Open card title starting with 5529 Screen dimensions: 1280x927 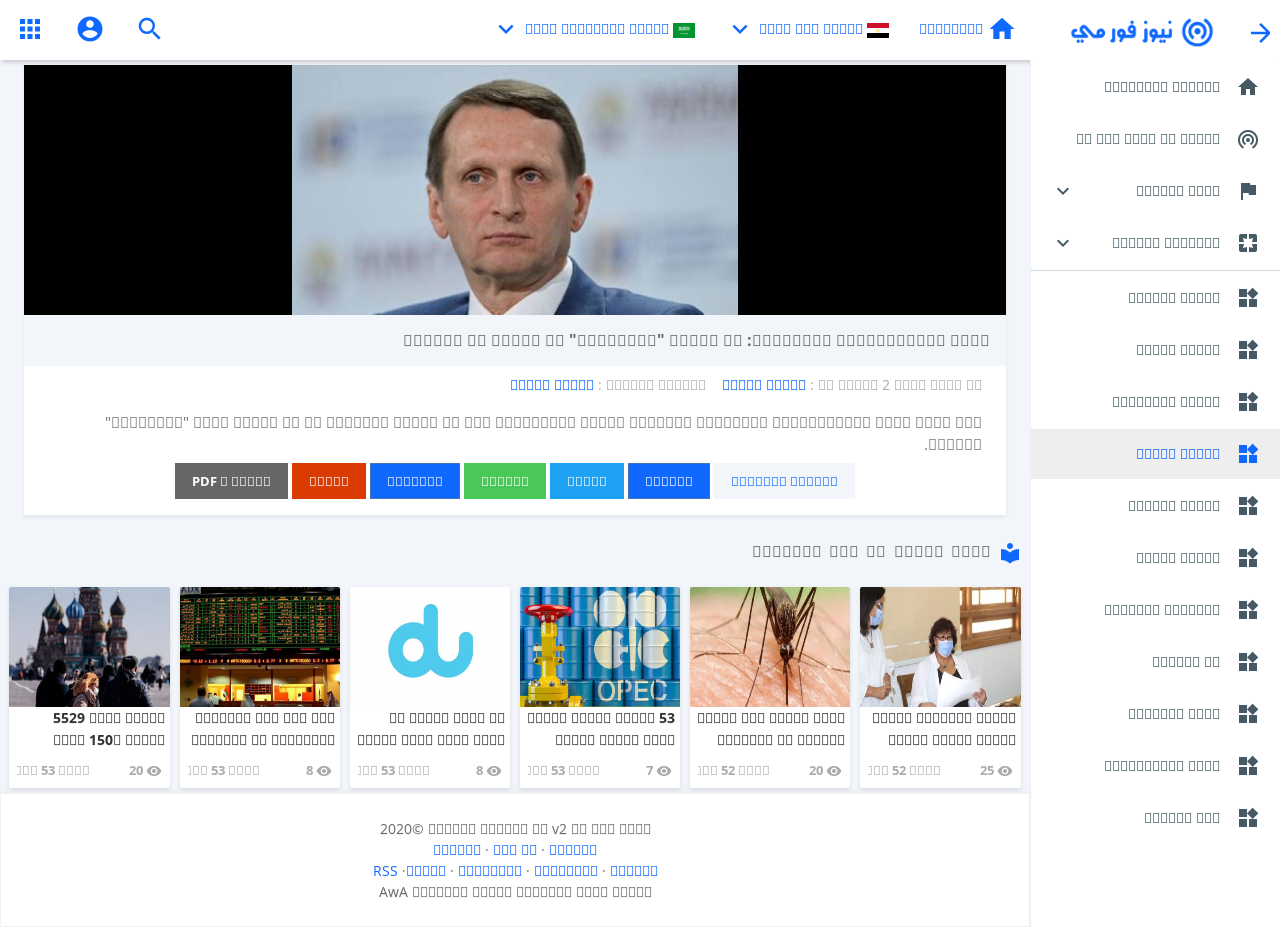tap(109, 729)
